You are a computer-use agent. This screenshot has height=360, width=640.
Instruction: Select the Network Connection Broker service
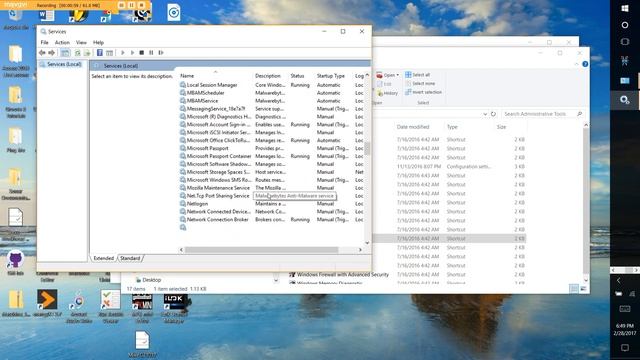[x=218, y=220]
